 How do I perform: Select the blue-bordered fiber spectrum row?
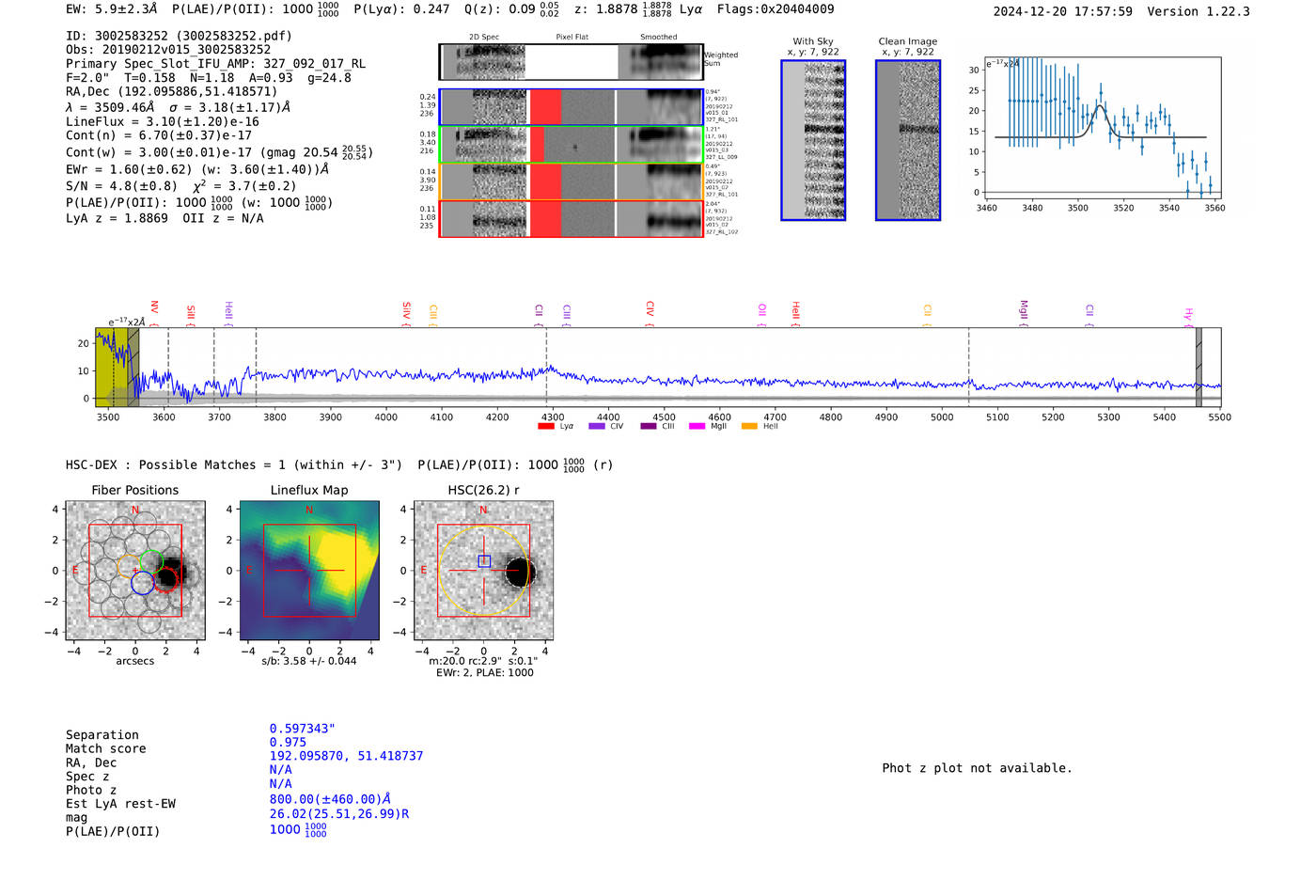(572, 107)
